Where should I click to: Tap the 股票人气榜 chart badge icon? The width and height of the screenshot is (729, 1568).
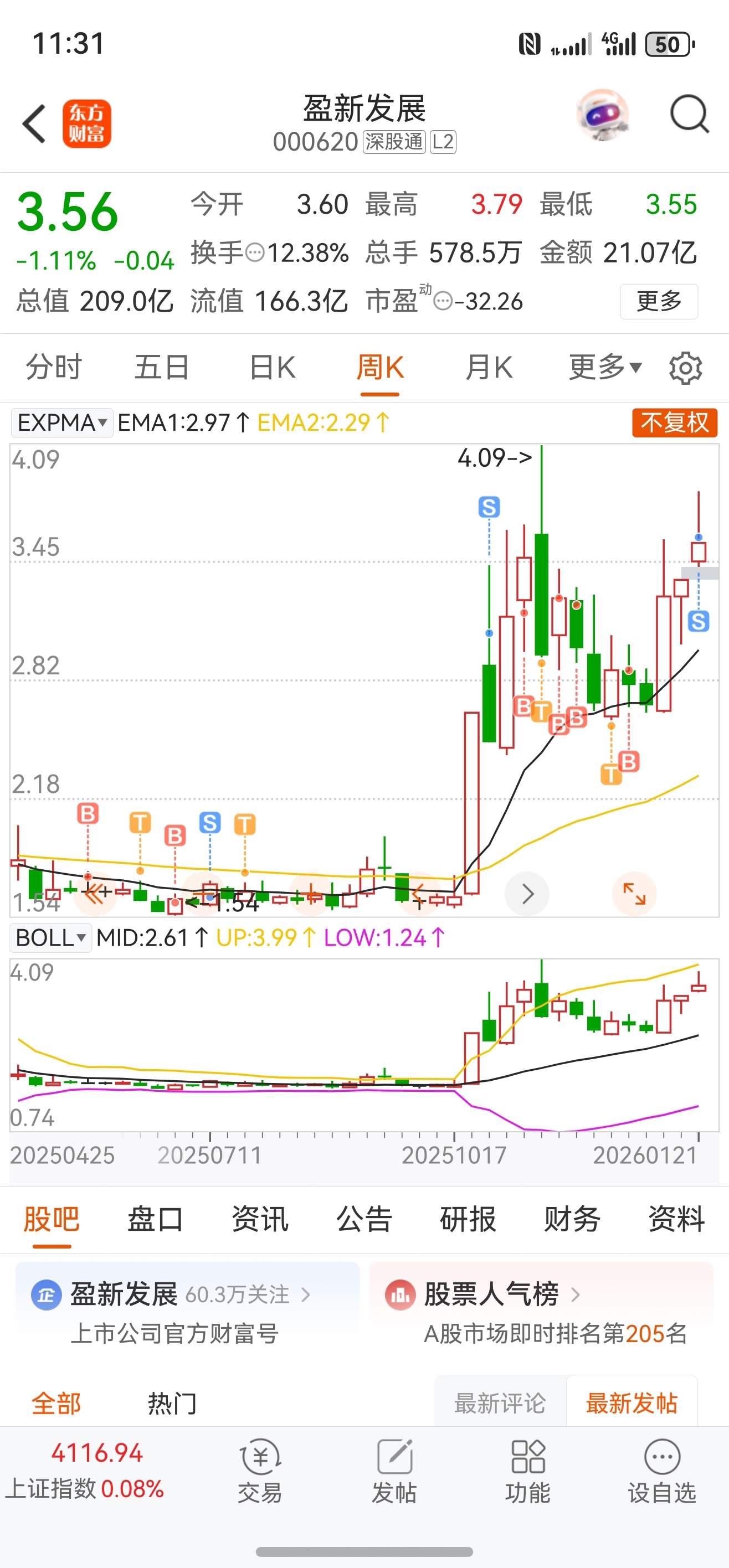click(x=400, y=1294)
